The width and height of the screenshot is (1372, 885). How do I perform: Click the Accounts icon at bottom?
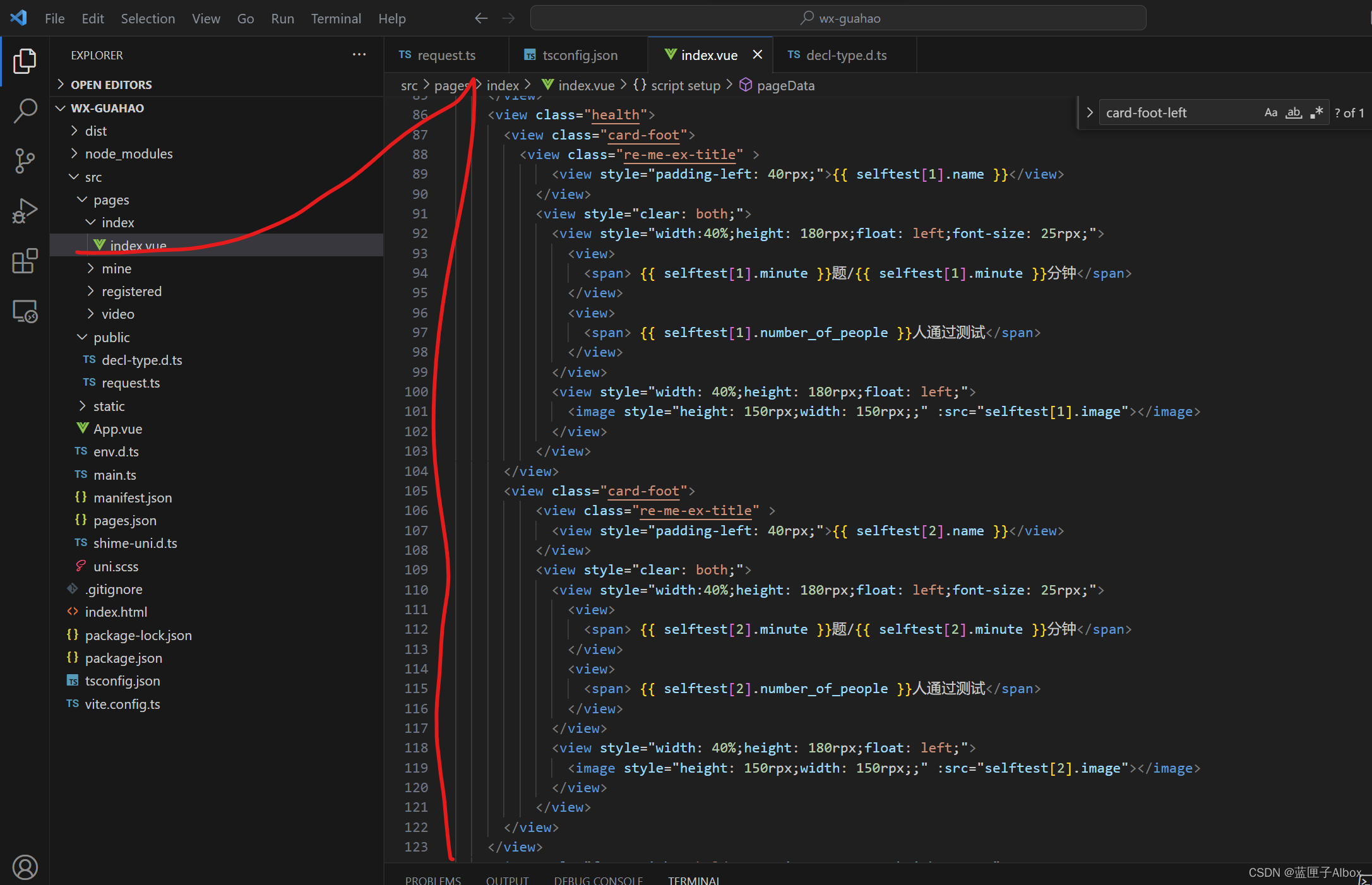25,867
